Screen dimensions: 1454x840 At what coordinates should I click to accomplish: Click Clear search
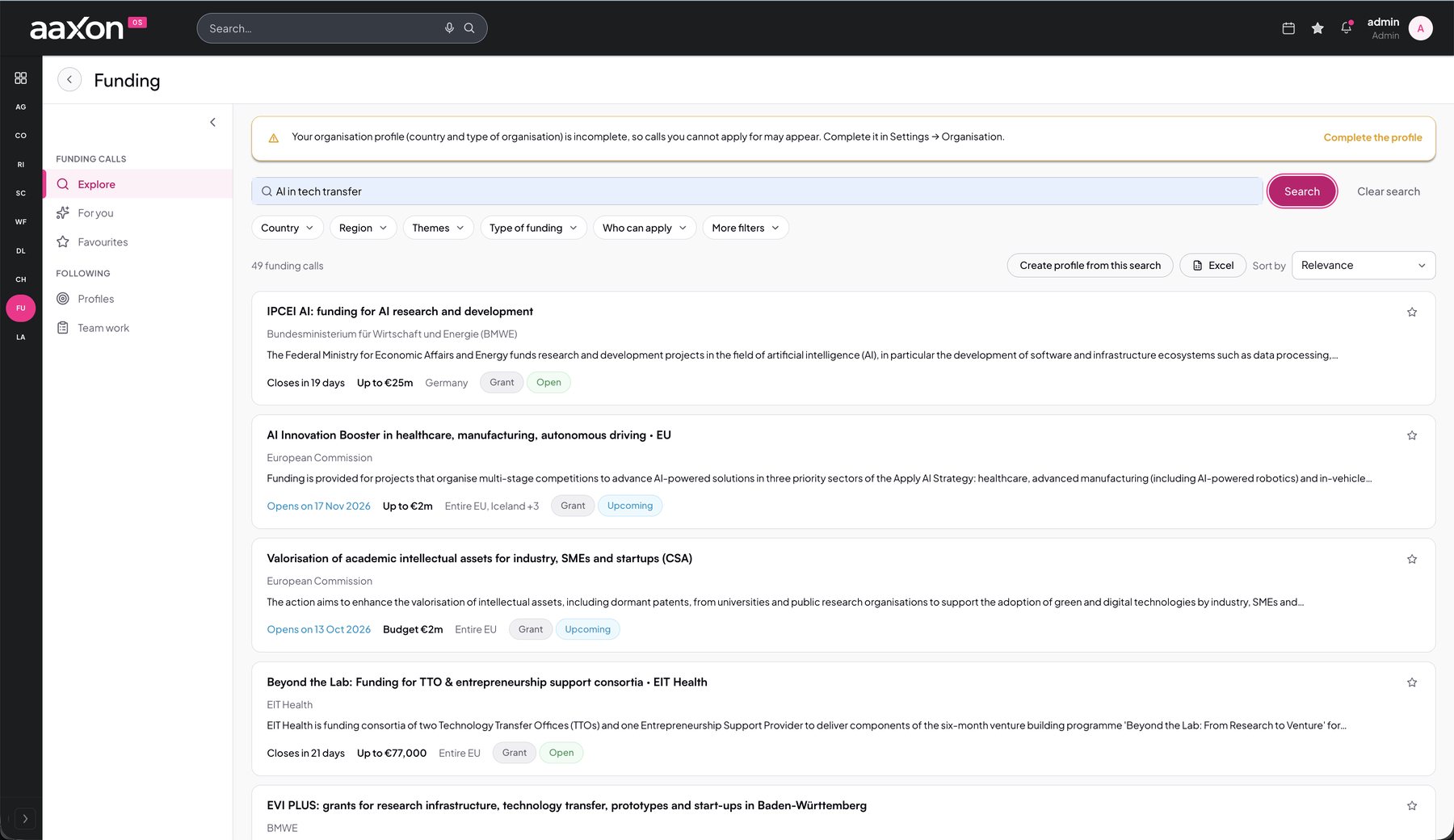tap(1388, 191)
